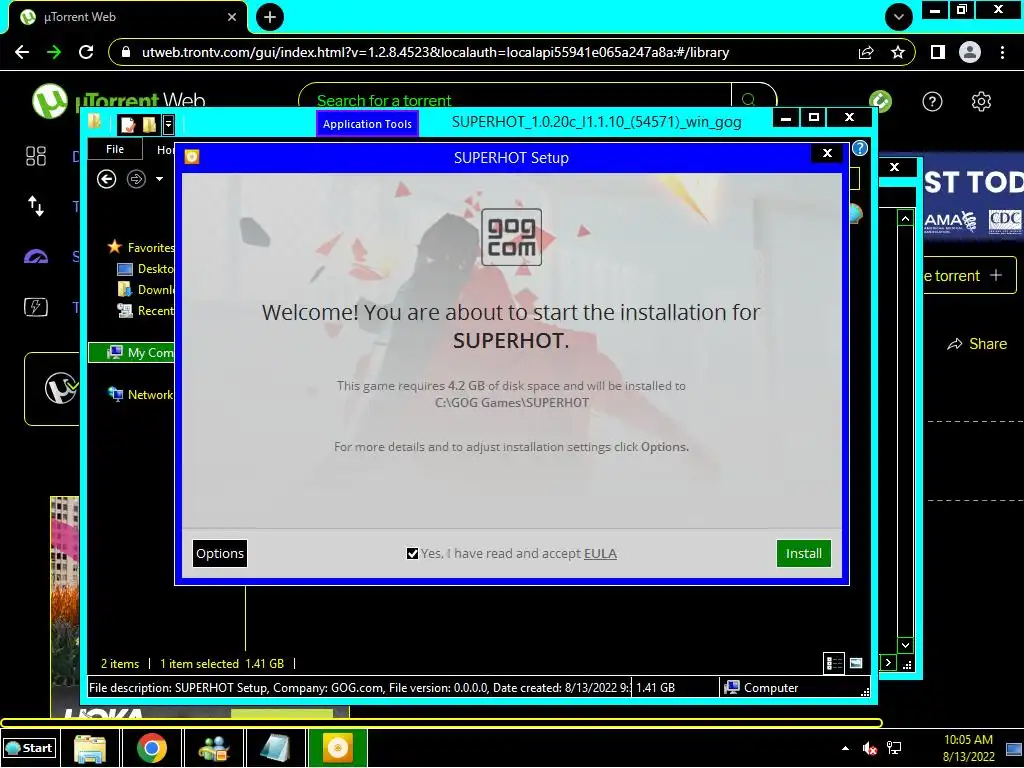Click the add torrent plus button
Screen dimensions: 1024x768
pyautogui.click(x=970, y=276)
